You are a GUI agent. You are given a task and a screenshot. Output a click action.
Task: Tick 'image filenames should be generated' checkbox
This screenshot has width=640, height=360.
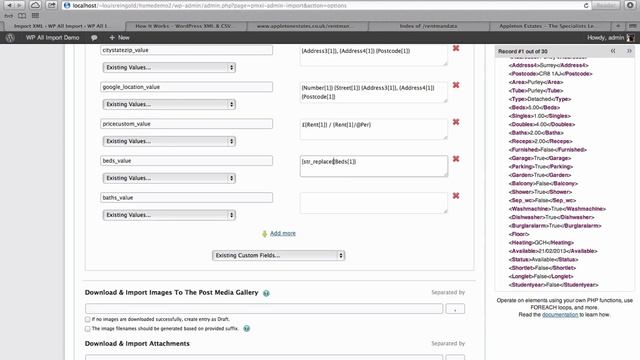[87, 329]
